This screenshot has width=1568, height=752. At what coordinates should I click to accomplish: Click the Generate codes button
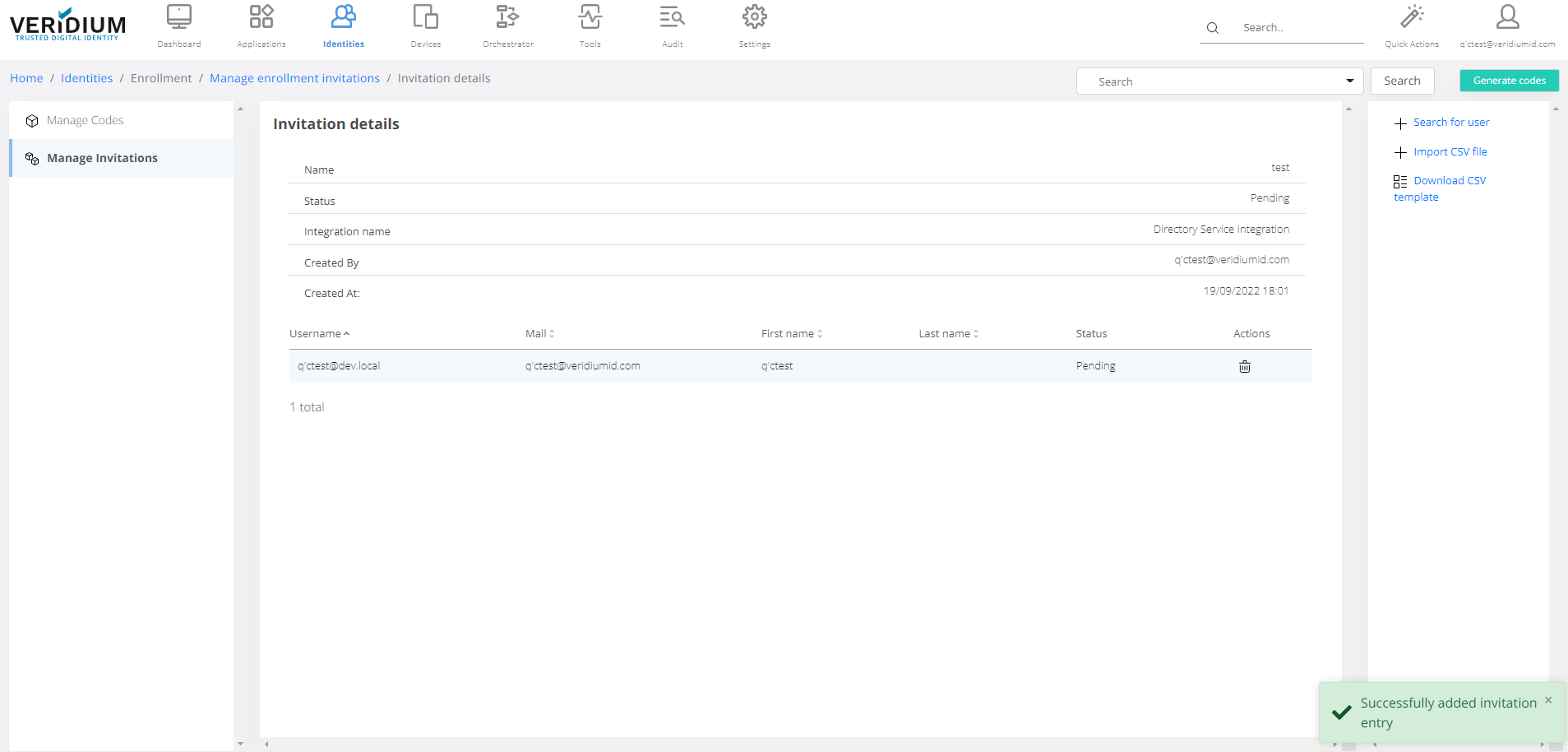coord(1509,81)
